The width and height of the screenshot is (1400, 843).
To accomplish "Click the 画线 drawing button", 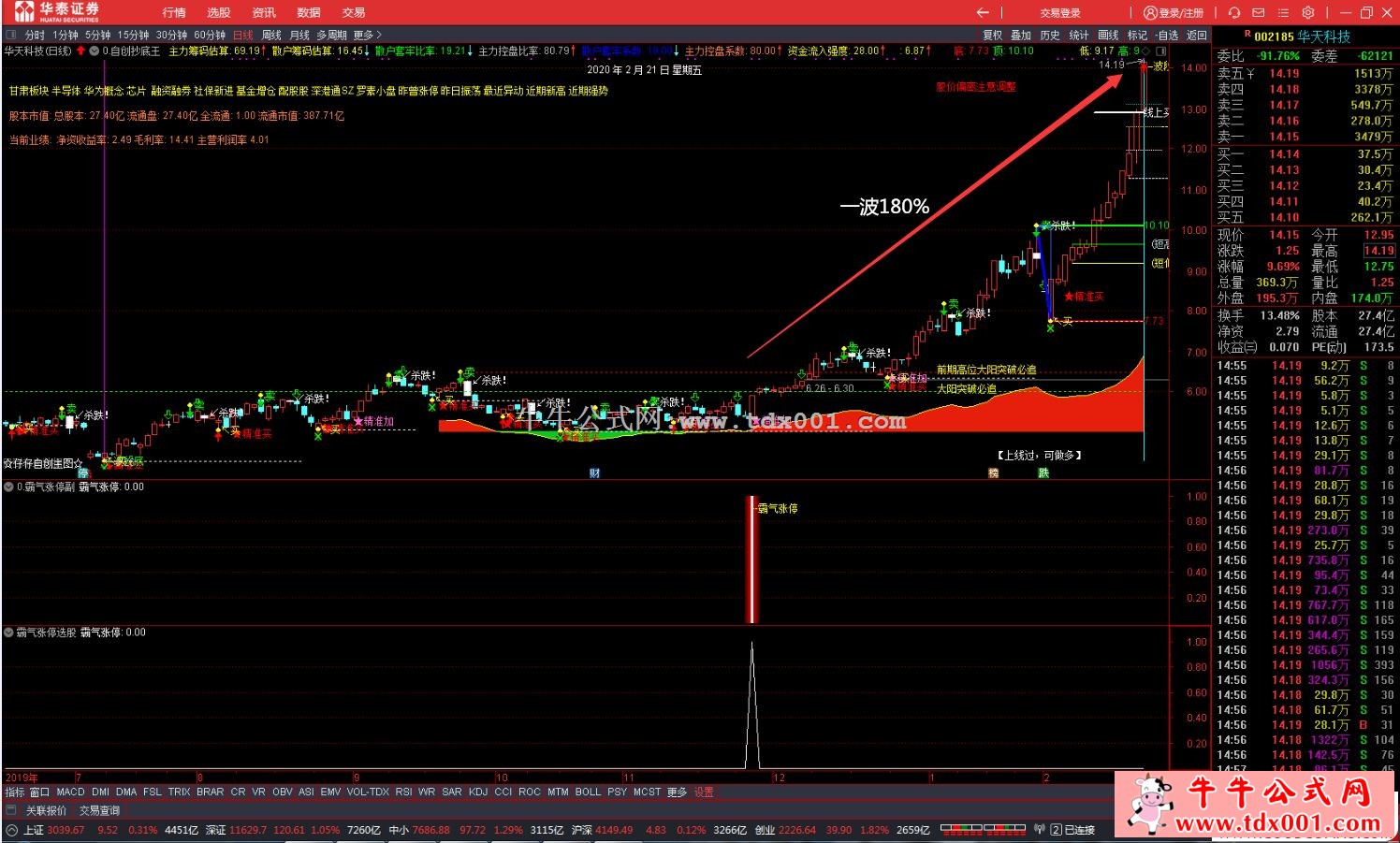I will (x=1108, y=35).
